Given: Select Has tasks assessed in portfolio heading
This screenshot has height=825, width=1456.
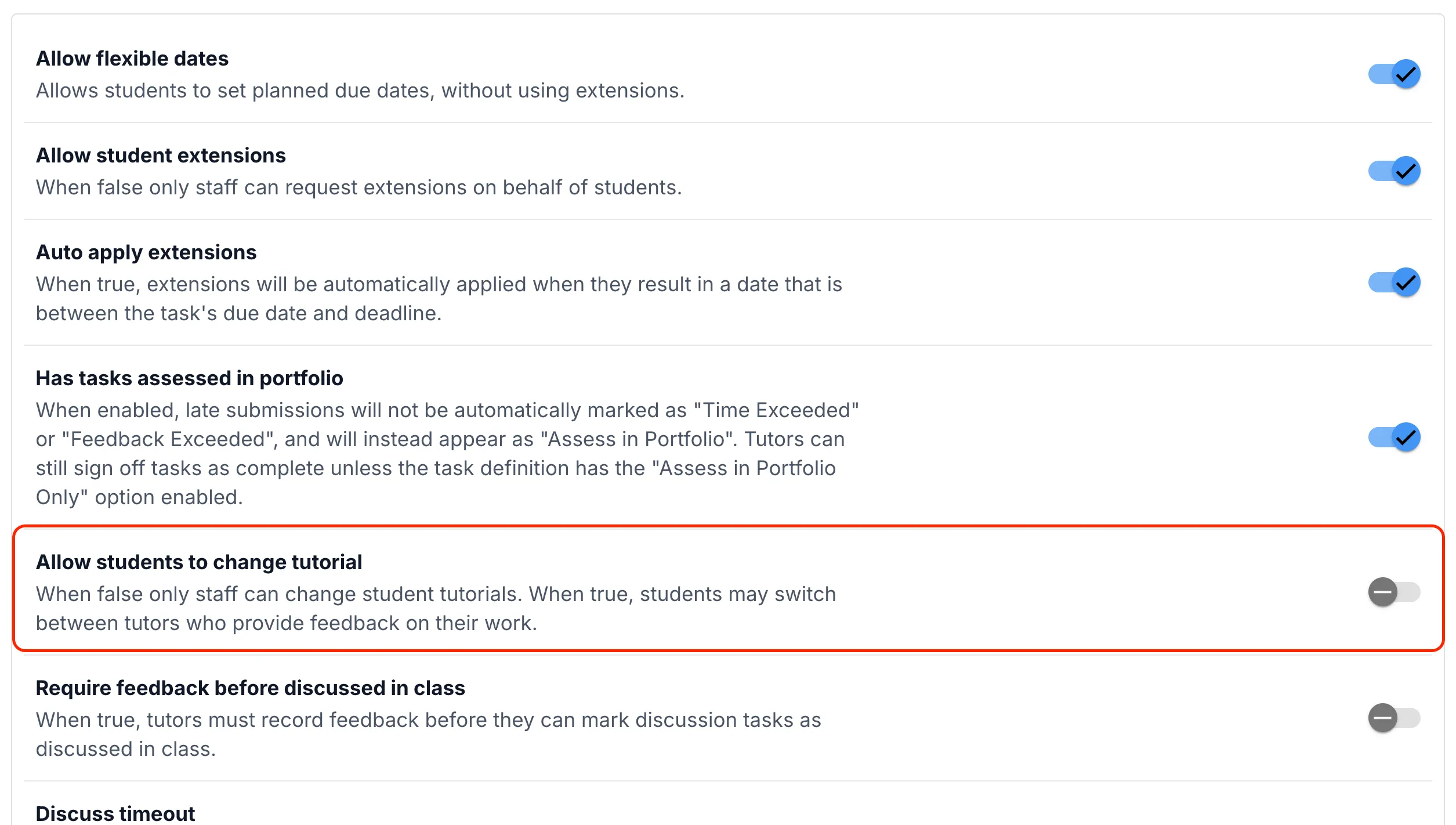Looking at the screenshot, I should coord(190,378).
